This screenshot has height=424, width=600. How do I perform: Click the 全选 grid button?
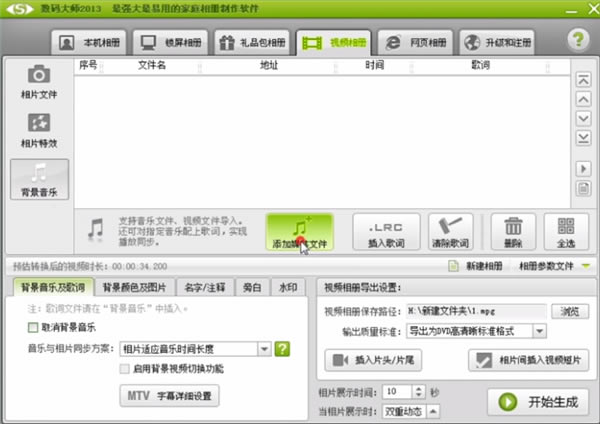tap(566, 232)
